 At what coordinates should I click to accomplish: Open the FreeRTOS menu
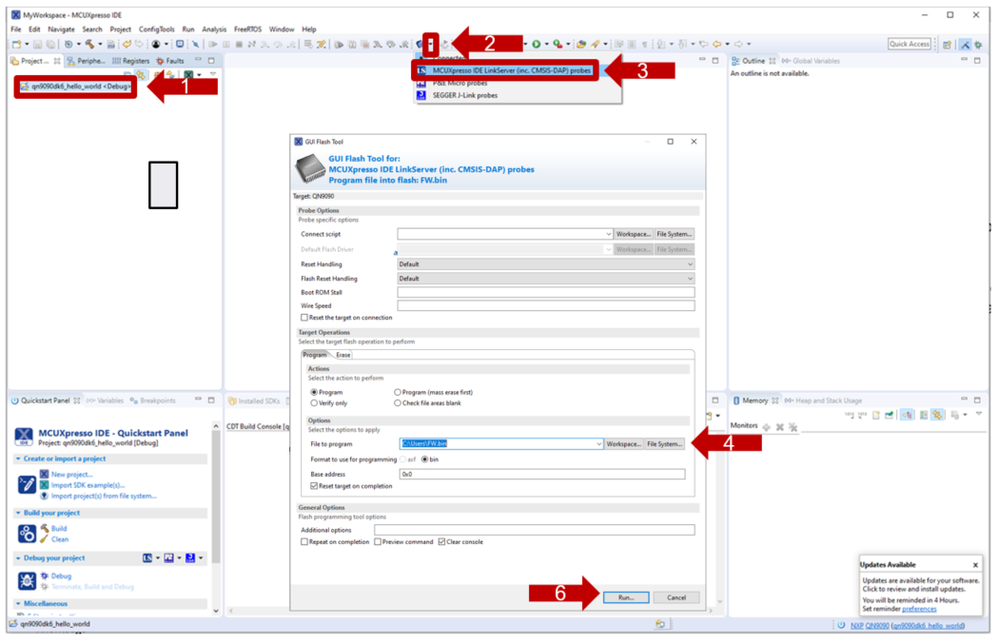(247, 29)
